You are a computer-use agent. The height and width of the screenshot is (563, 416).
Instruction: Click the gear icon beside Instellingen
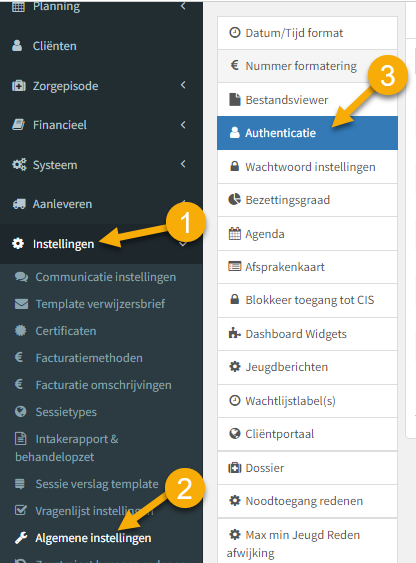pos(18,244)
